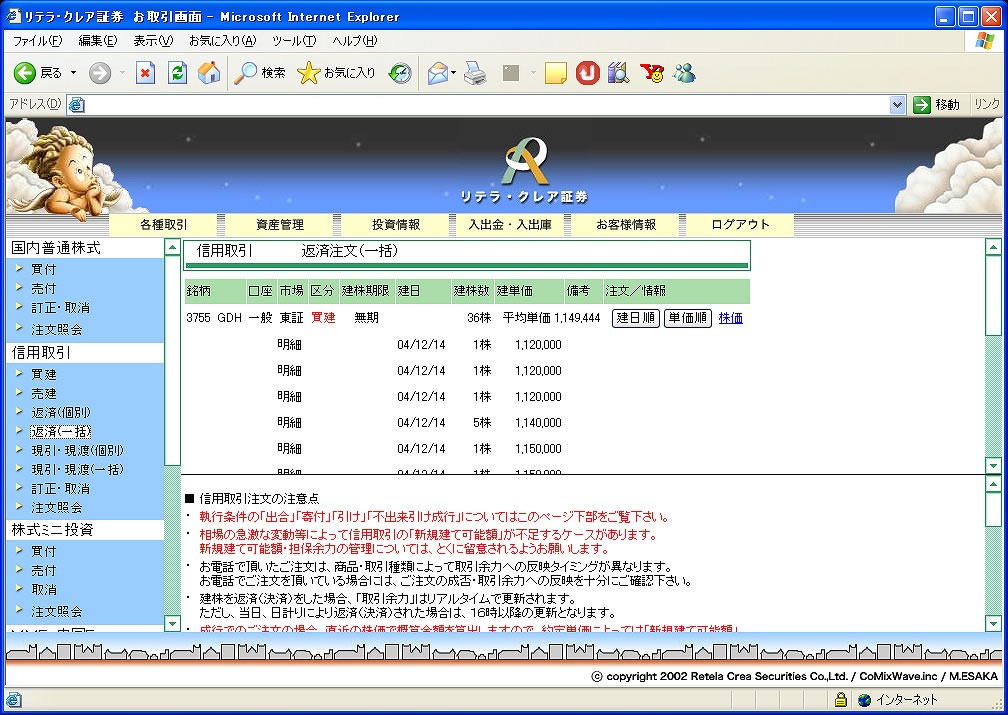Click the 移動 go button
The image size is (1008, 715).
coord(936,104)
